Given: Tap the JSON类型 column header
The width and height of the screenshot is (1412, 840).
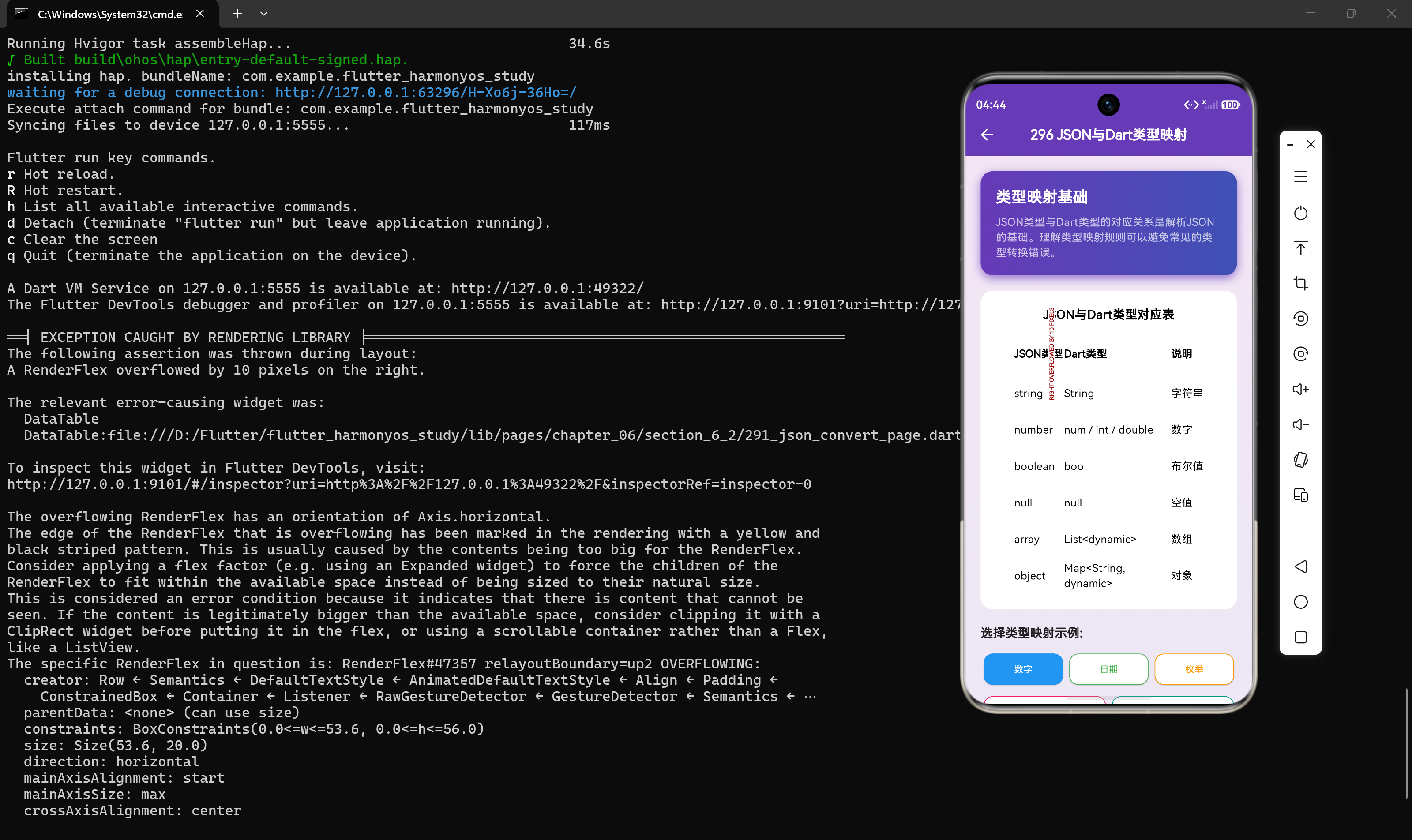Looking at the screenshot, I should click(x=1037, y=354).
